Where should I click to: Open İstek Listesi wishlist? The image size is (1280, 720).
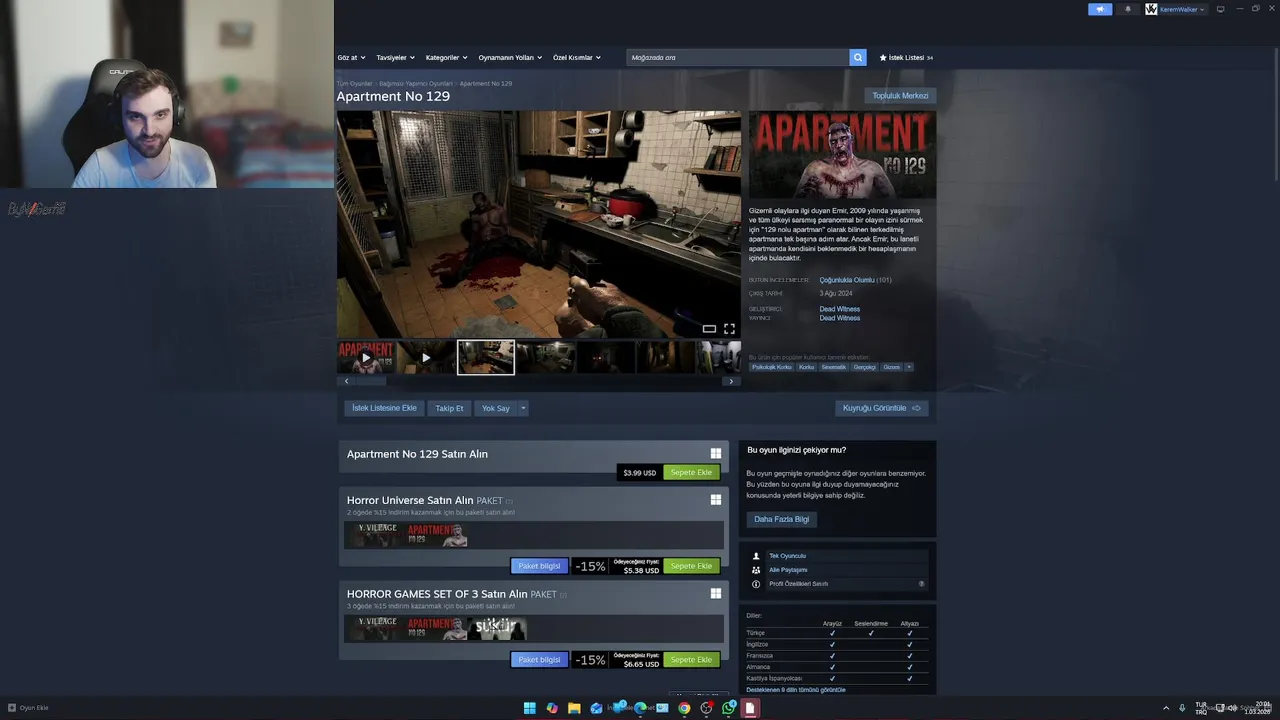[906, 57]
